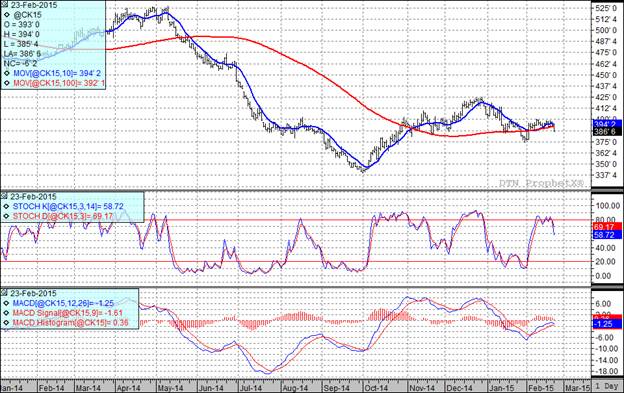
Task: Click the Aug-14 time axis label
Action: point(295,387)
